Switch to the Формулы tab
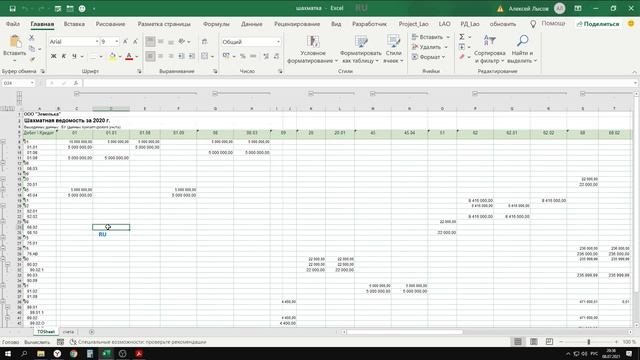 [x=216, y=24]
